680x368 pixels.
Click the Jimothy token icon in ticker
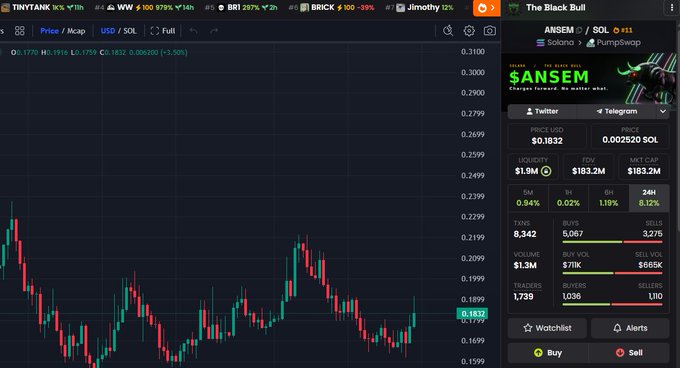click(401, 7)
